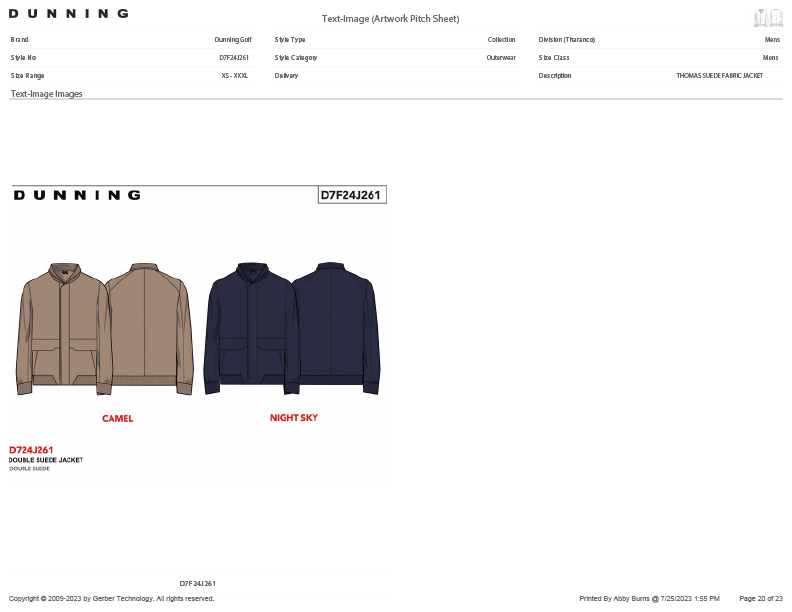Click the red 'CAMEL' color label
The height and width of the screenshot is (612, 792).
pyautogui.click(x=118, y=419)
